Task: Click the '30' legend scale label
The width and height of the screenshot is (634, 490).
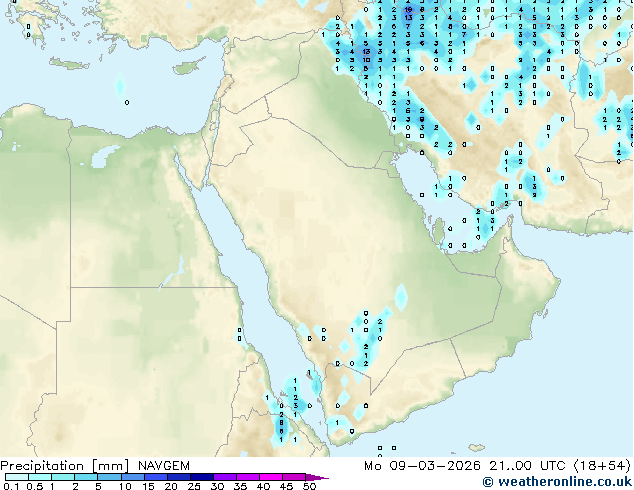Action: pos(217,486)
